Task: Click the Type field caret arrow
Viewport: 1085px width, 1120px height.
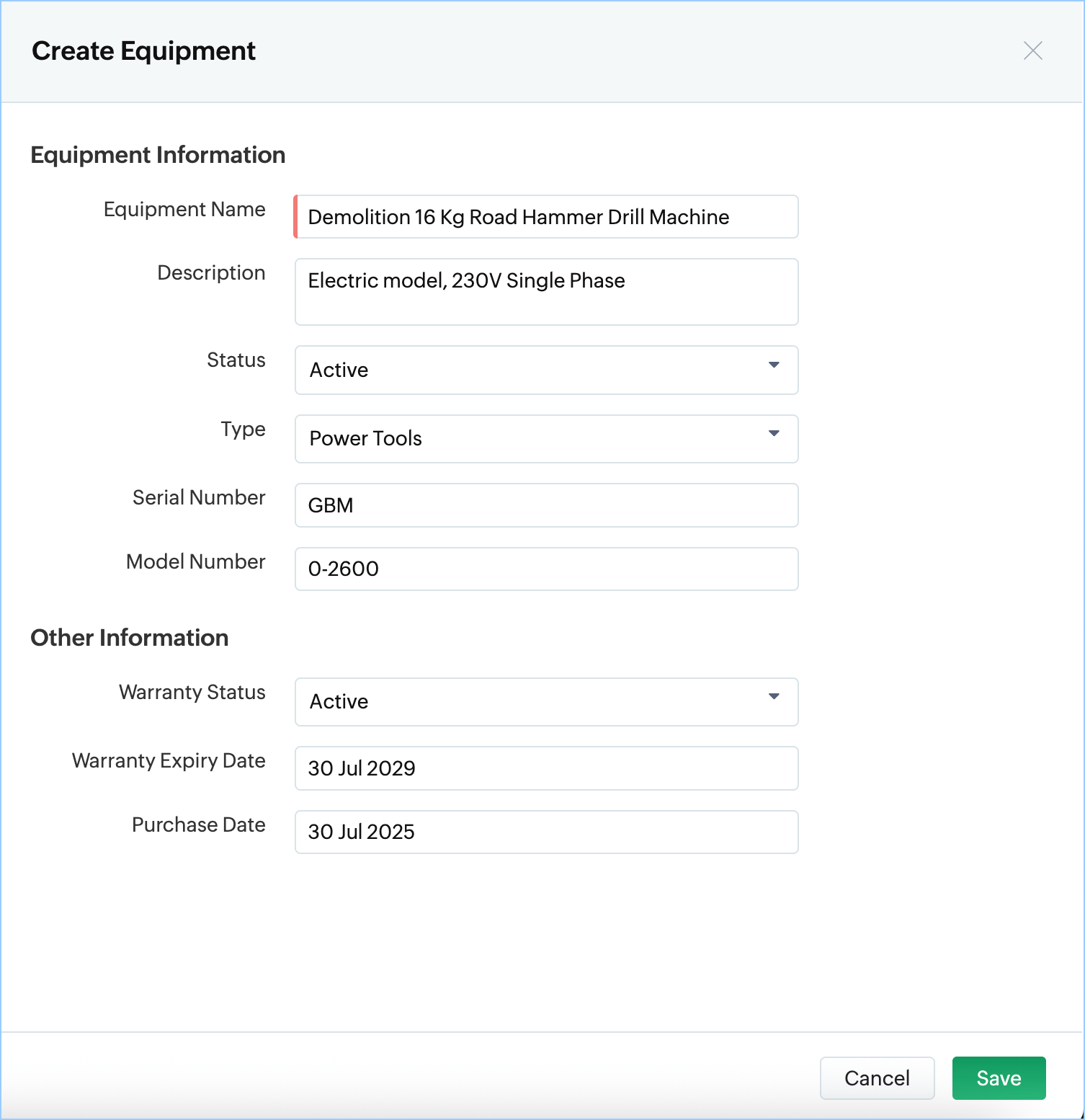Action: [x=774, y=433]
